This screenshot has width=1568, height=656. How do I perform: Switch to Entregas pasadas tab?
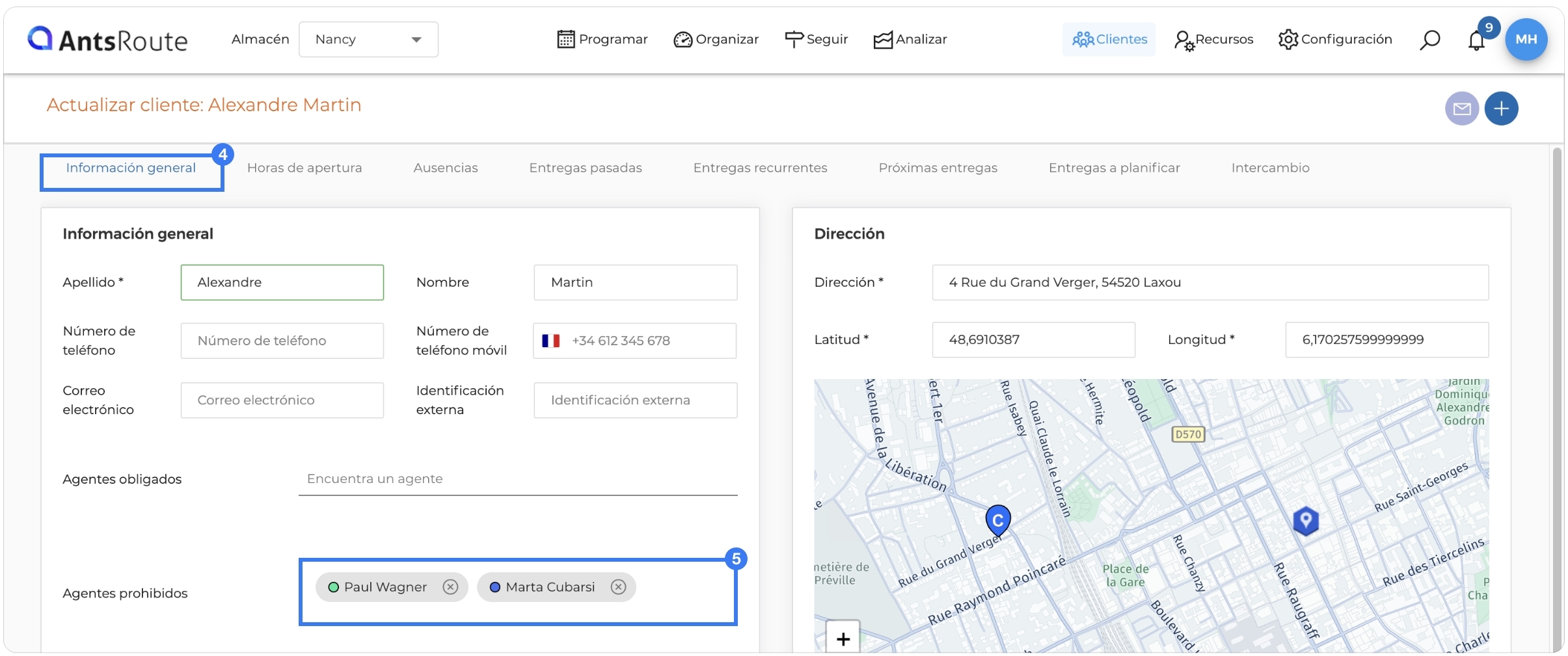(586, 168)
